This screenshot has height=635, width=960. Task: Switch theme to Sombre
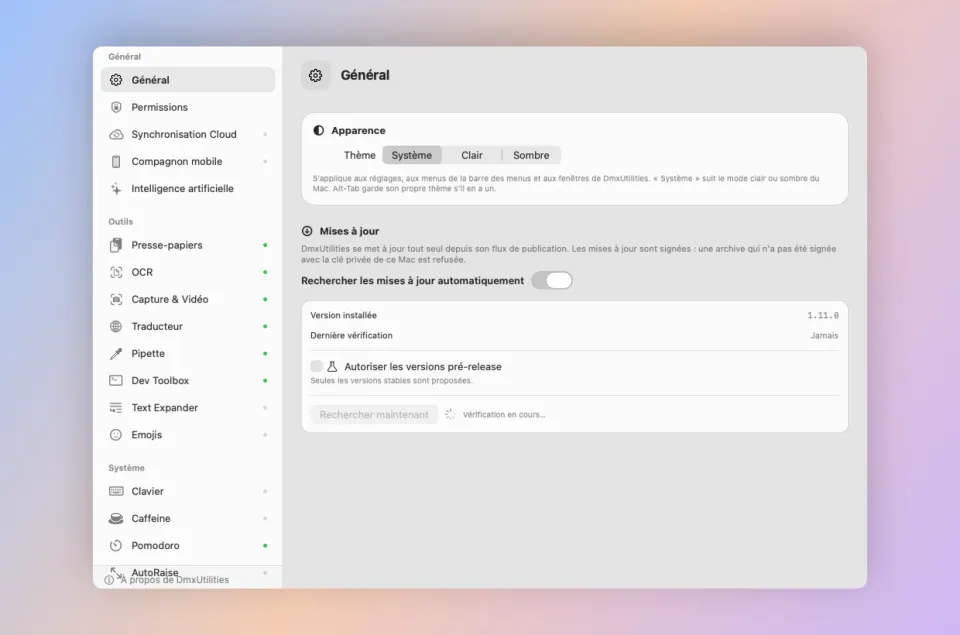point(531,156)
